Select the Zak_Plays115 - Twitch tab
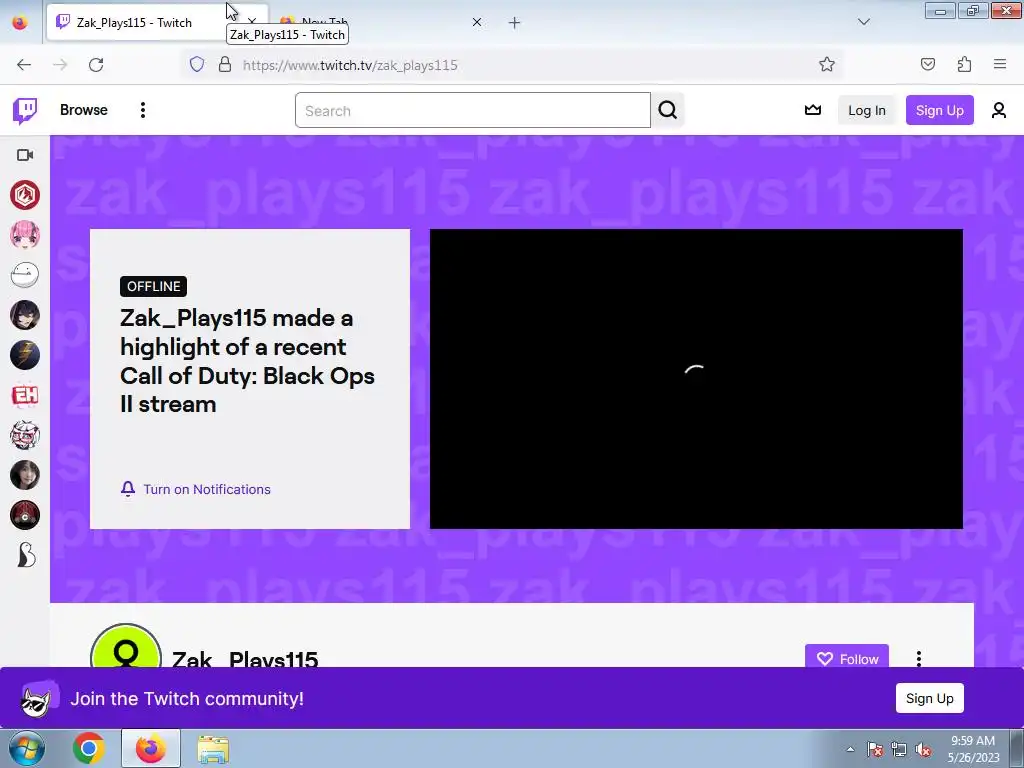The image size is (1024, 768). click(x=134, y=23)
